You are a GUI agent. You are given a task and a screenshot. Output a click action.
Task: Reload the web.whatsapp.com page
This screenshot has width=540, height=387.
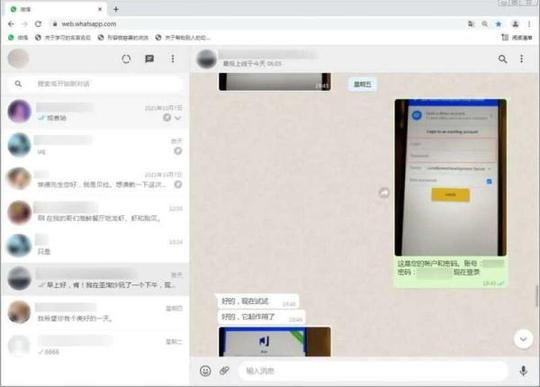(38, 24)
